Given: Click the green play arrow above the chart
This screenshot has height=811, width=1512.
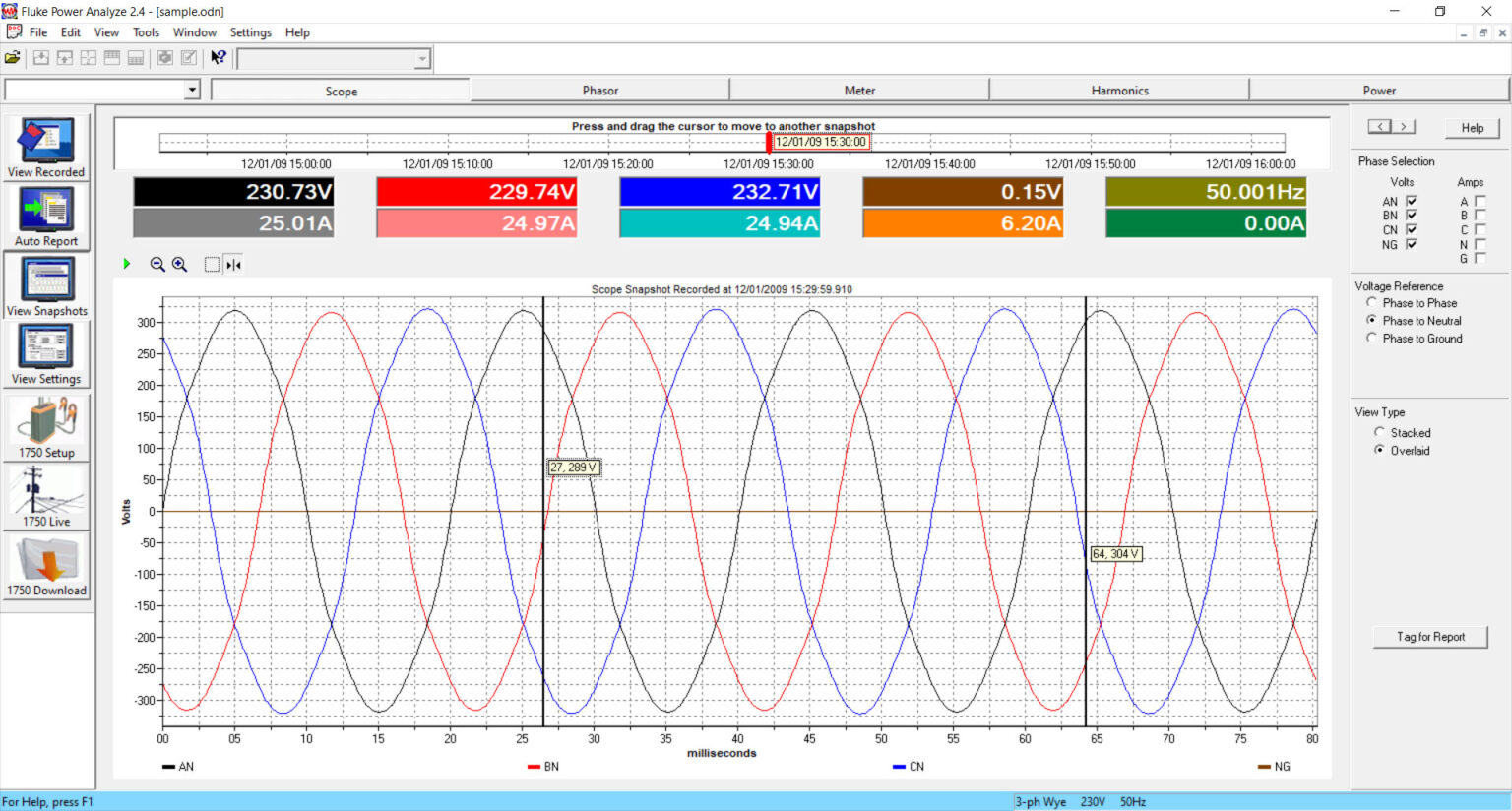Looking at the screenshot, I should click(126, 264).
